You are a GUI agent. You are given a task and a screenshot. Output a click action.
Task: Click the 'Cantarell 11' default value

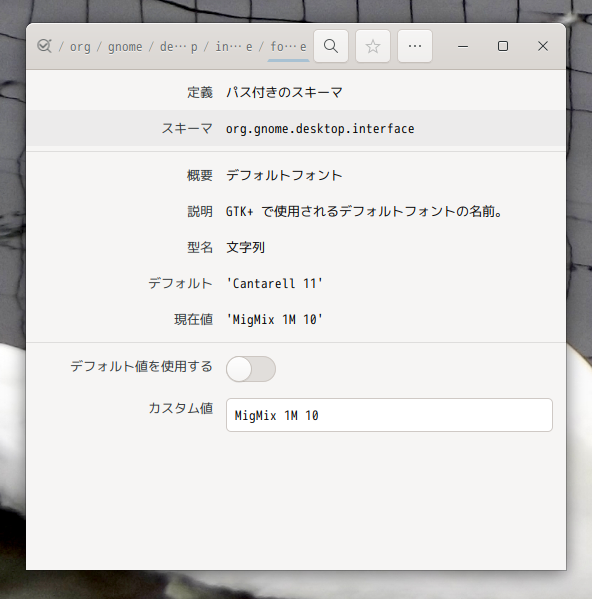[274, 283]
